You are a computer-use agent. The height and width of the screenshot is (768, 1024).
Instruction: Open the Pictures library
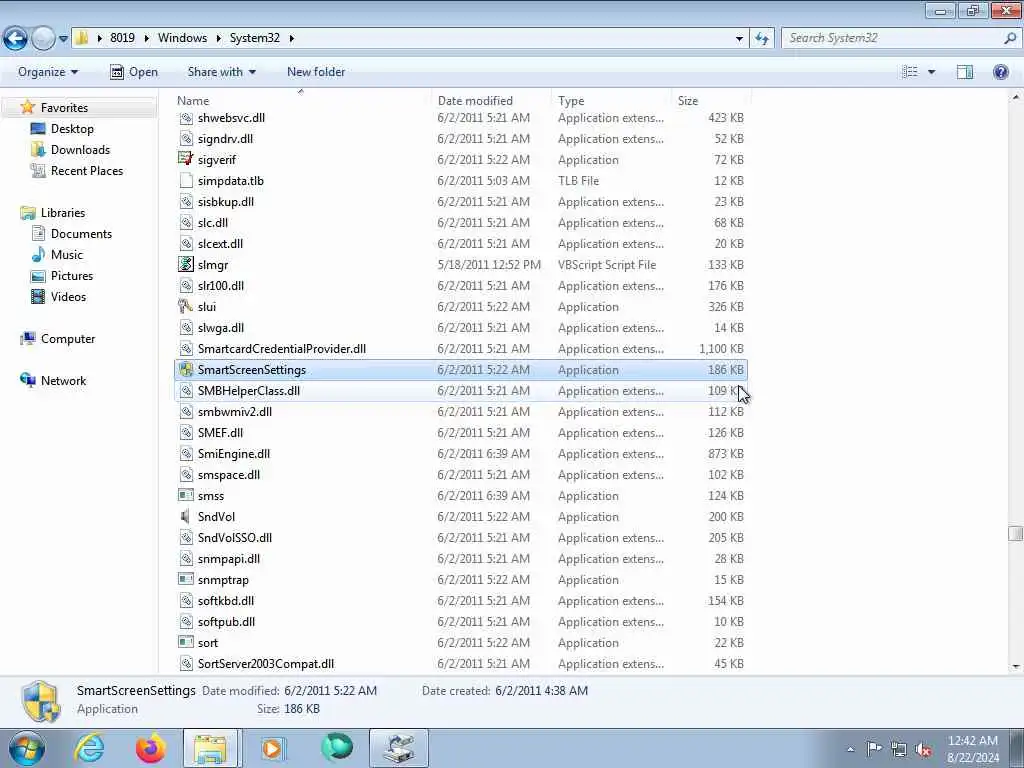tap(72, 276)
